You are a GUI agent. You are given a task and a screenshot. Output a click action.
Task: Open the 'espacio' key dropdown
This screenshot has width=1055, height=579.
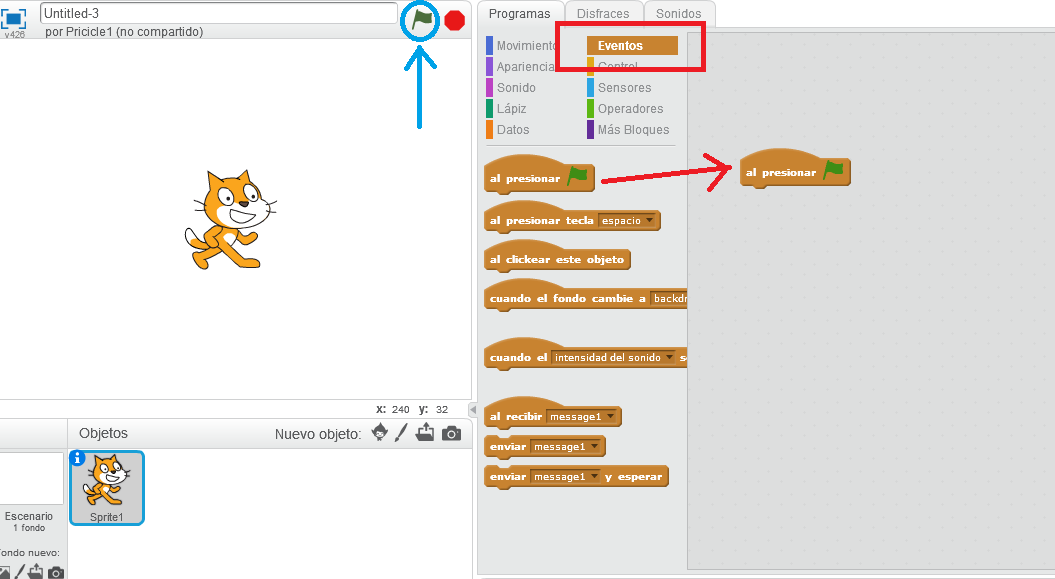627,221
